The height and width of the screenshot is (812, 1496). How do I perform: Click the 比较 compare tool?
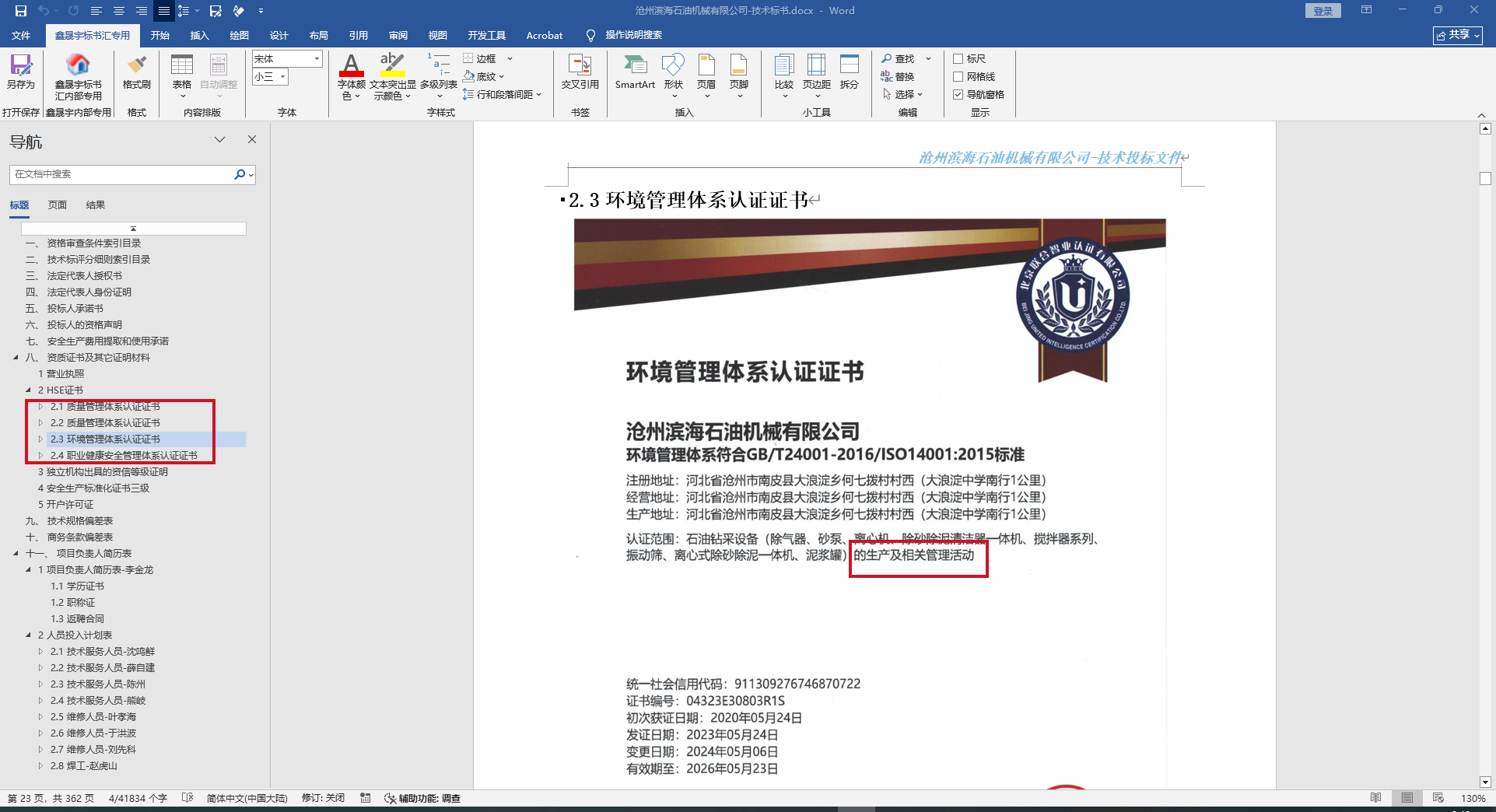[x=784, y=75]
